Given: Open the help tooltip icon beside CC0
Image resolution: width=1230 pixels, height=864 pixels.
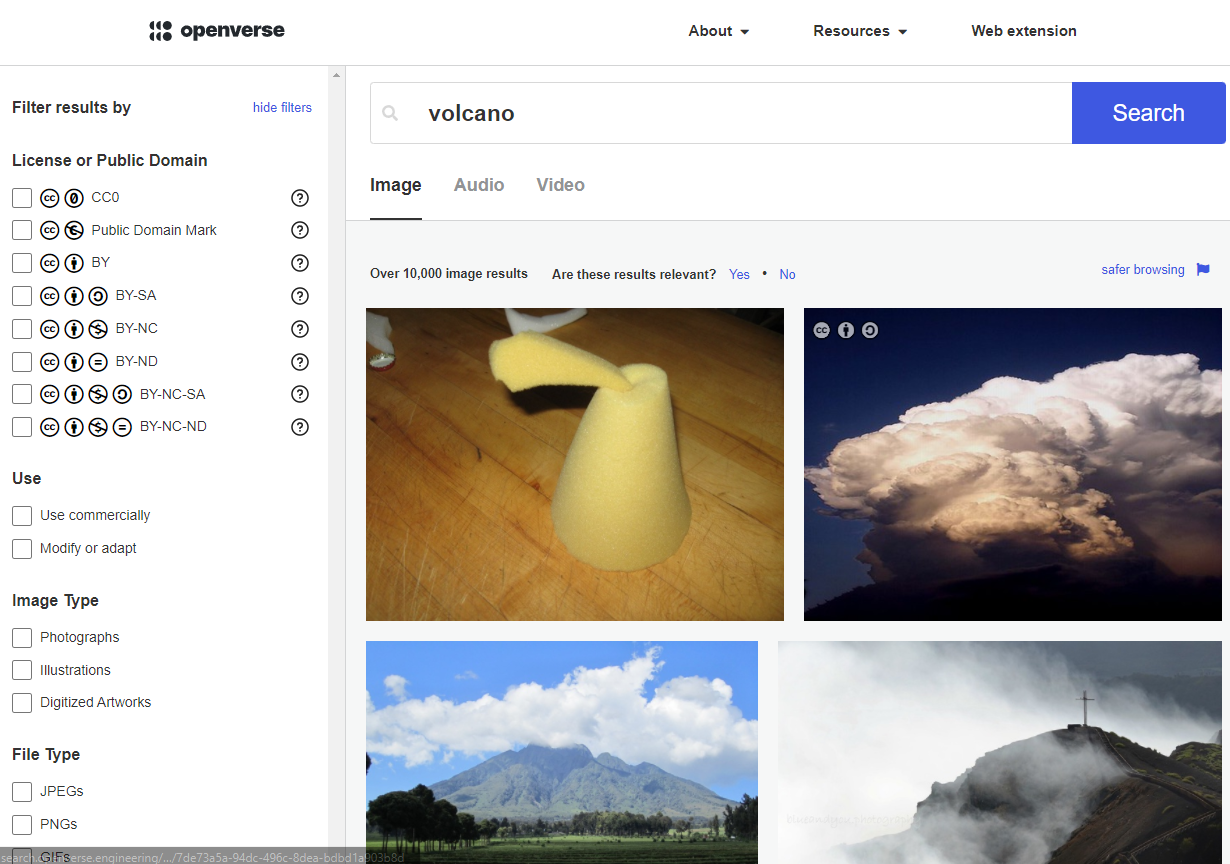Looking at the screenshot, I should pos(300,198).
